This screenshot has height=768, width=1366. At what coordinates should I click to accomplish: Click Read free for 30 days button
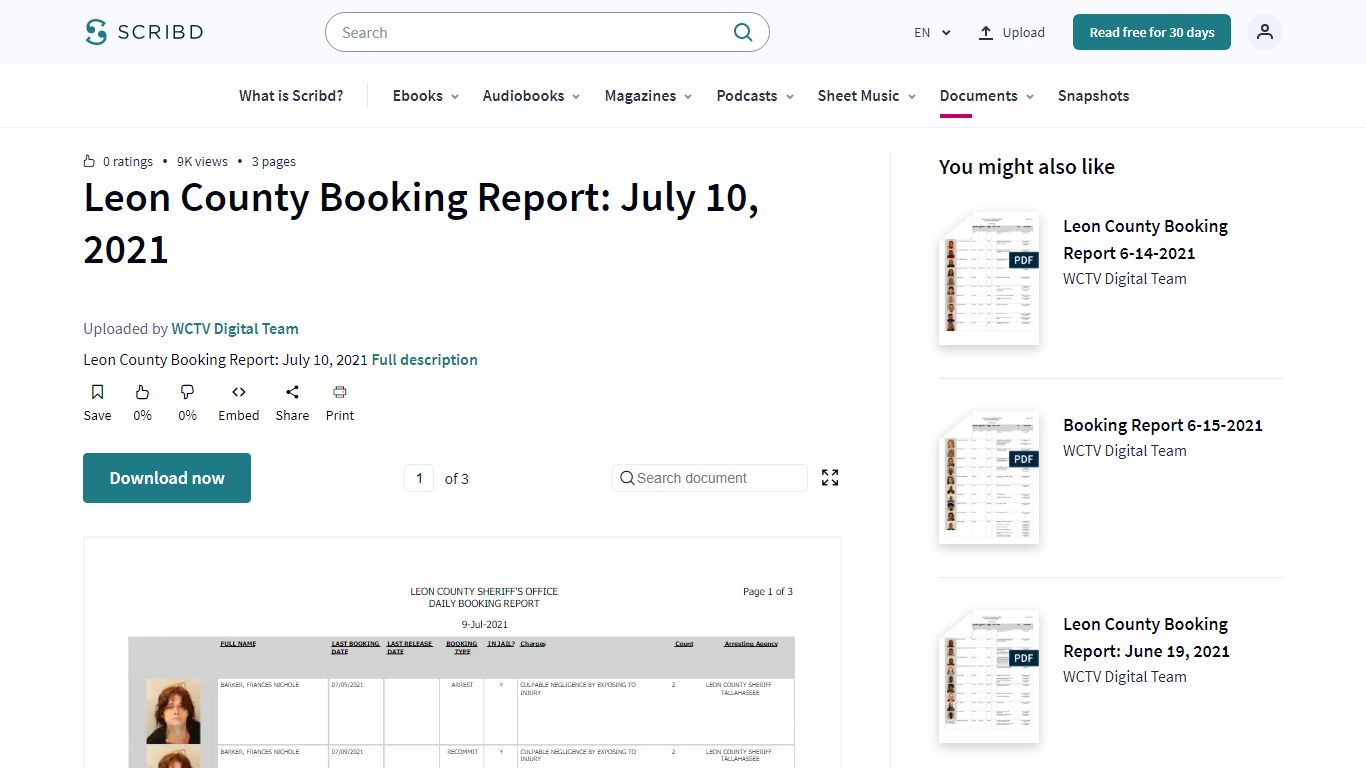(x=1152, y=32)
